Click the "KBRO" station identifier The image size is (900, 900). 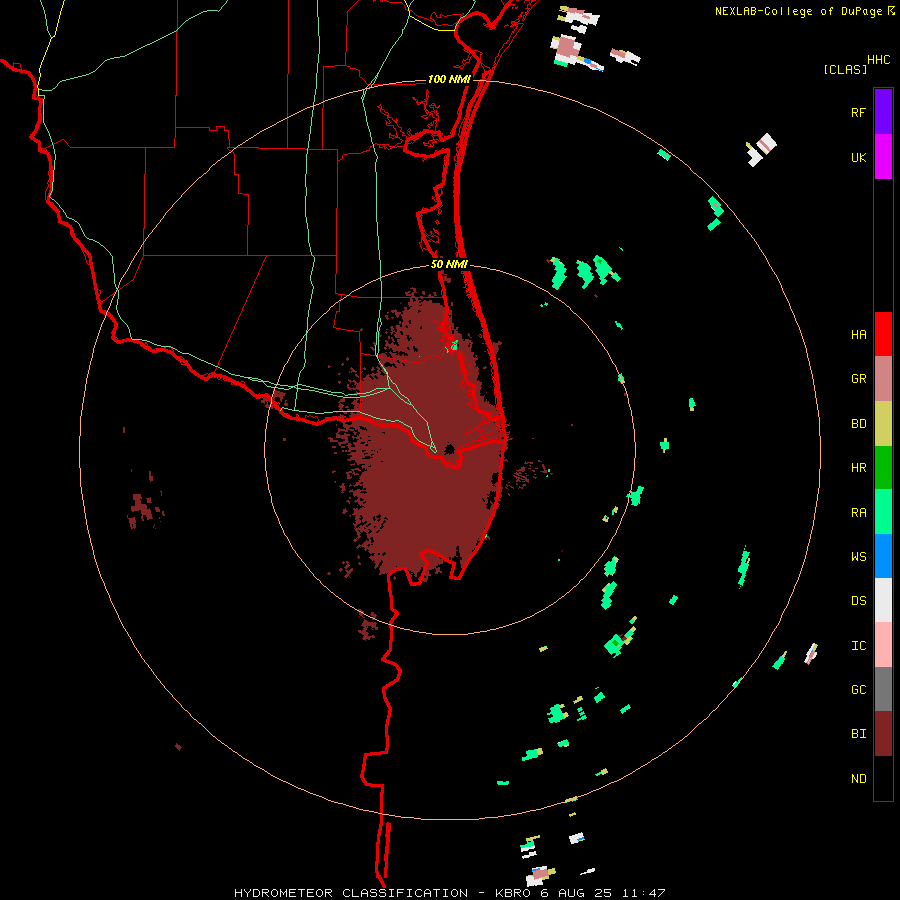tap(513, 893)
